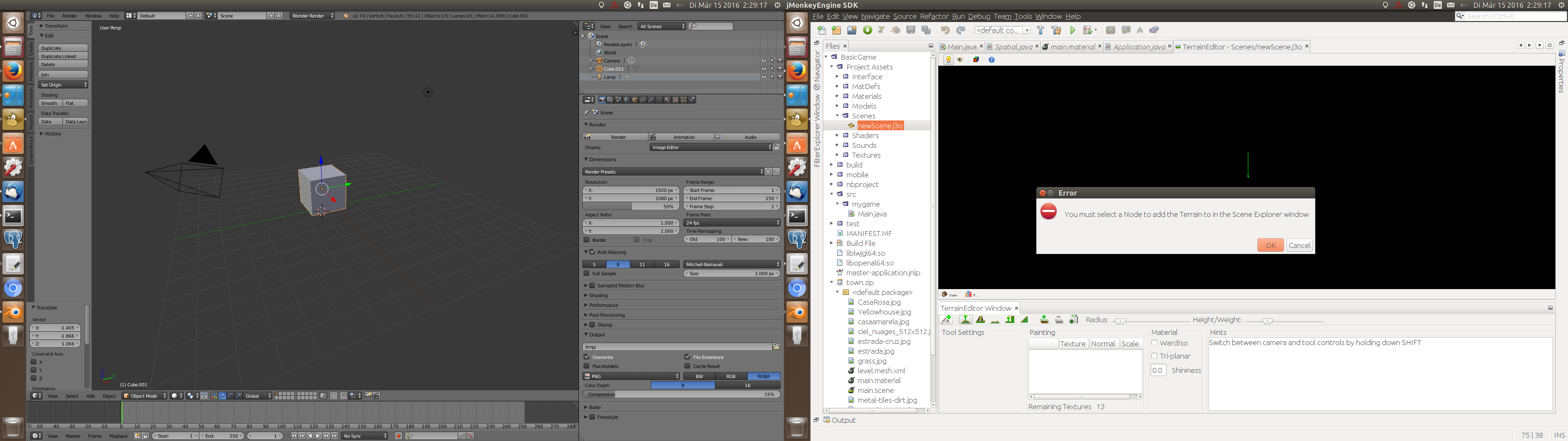Select the Rough terrain tool
This screenshot has height=441, width=1568.
995,322
